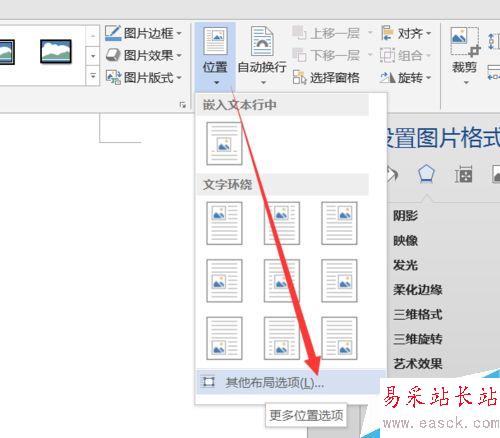Viewport: 500px width, 438px height.
Task: Choose bottom left text wrapping position
Action: point(224,338)
